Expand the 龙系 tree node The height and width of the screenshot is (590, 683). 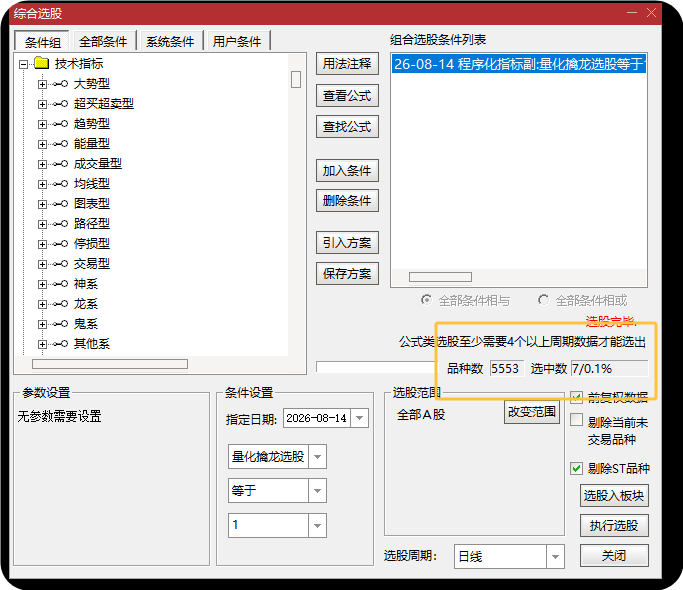[42, 305]
